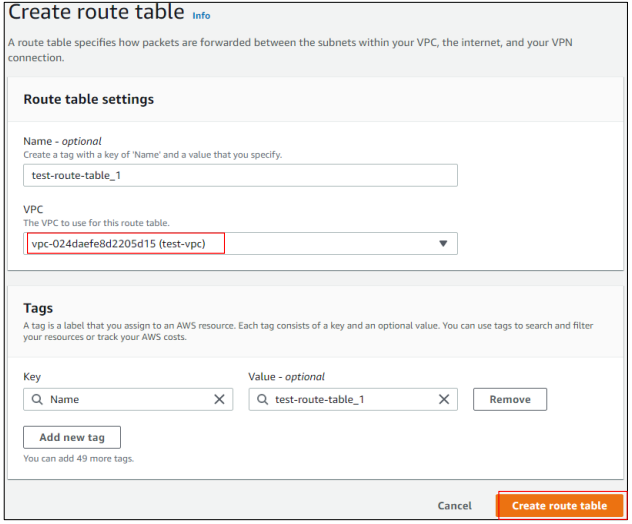Click the VPC field label
Image resolution: width=632 pixels, height=524 pixels.
pyautogui.click(x=33, y=210)
